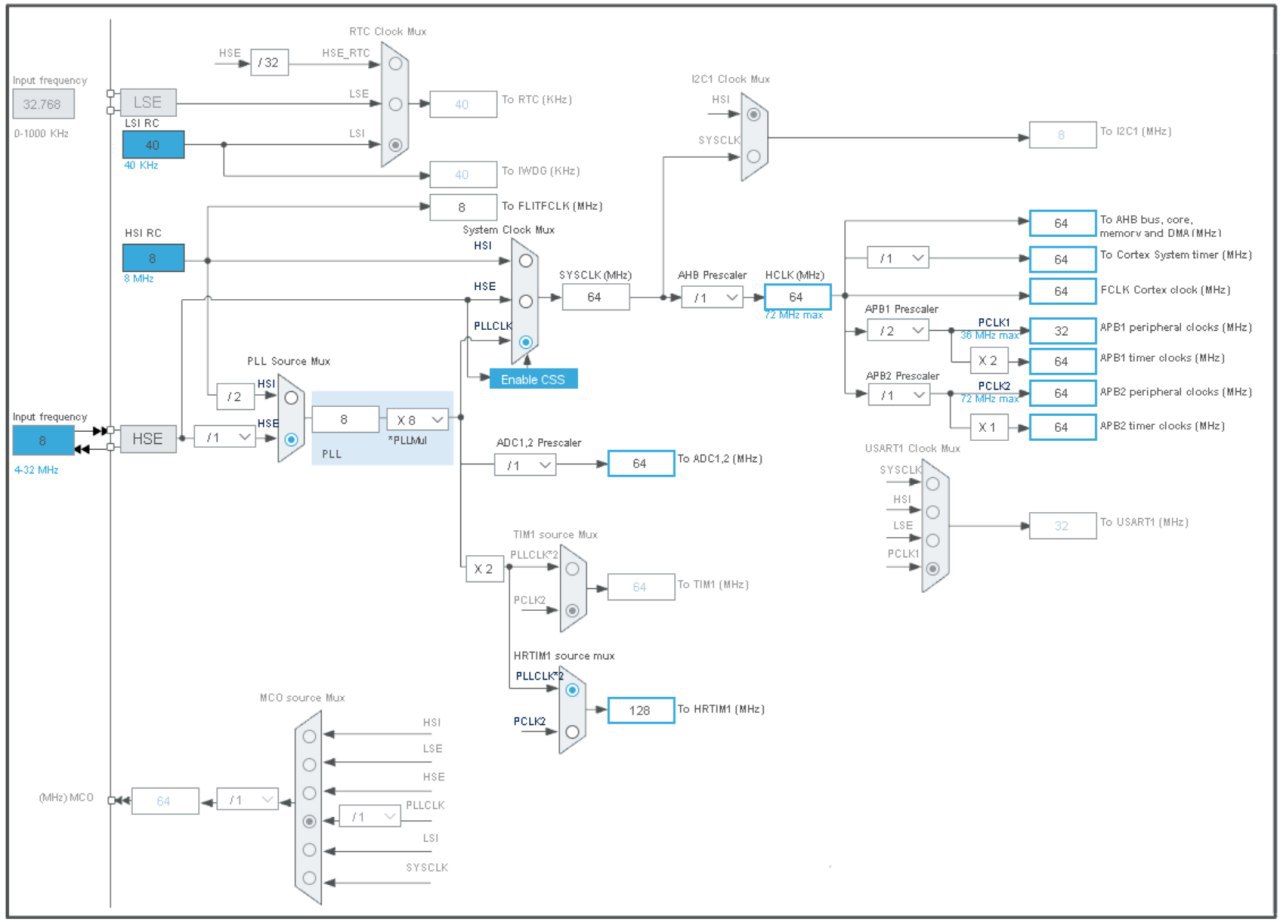This screenshot has width=1280, height=922.
Task: Edit the LSE input frequency 32.768 field
Action: (x=43, y=103)
